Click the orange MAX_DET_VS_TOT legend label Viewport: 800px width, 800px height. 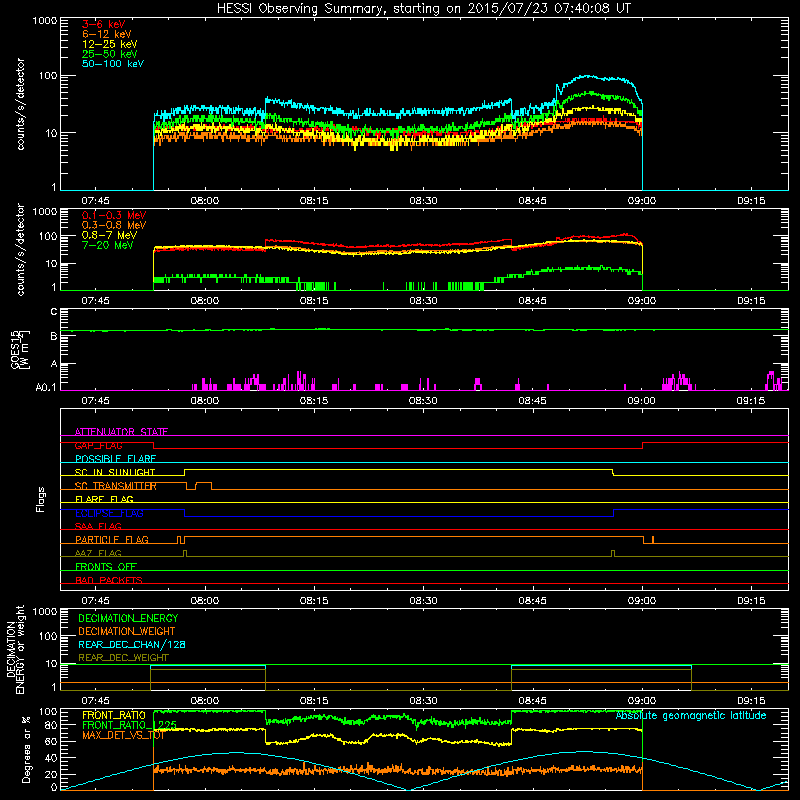(x=123, y=735)
